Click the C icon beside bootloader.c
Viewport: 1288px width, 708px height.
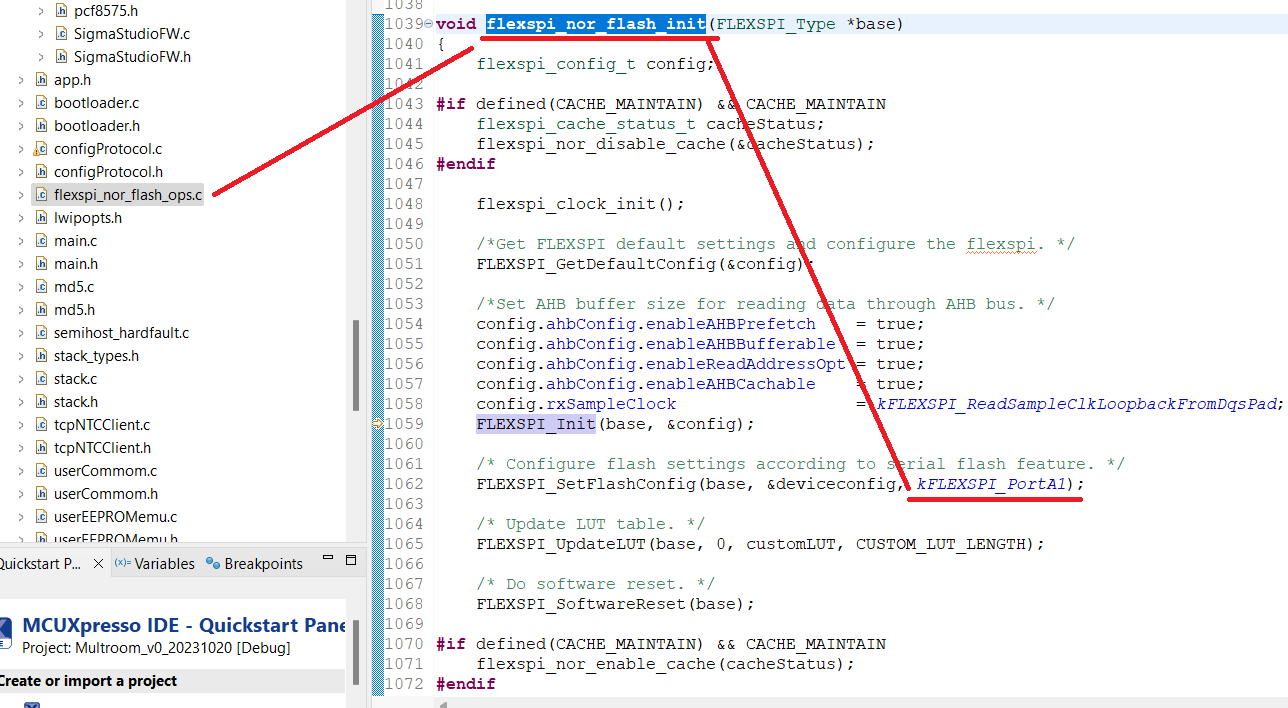[43, 102]
